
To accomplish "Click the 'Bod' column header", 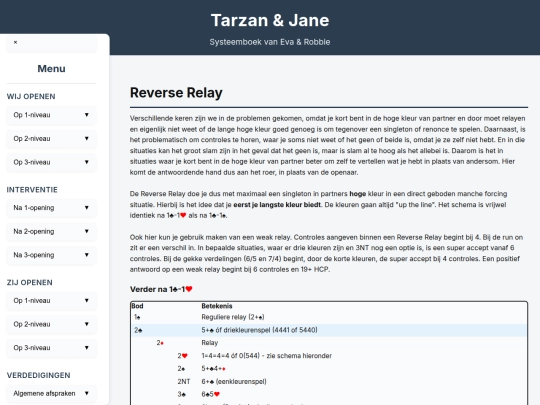I will click(x=137, y=306).
